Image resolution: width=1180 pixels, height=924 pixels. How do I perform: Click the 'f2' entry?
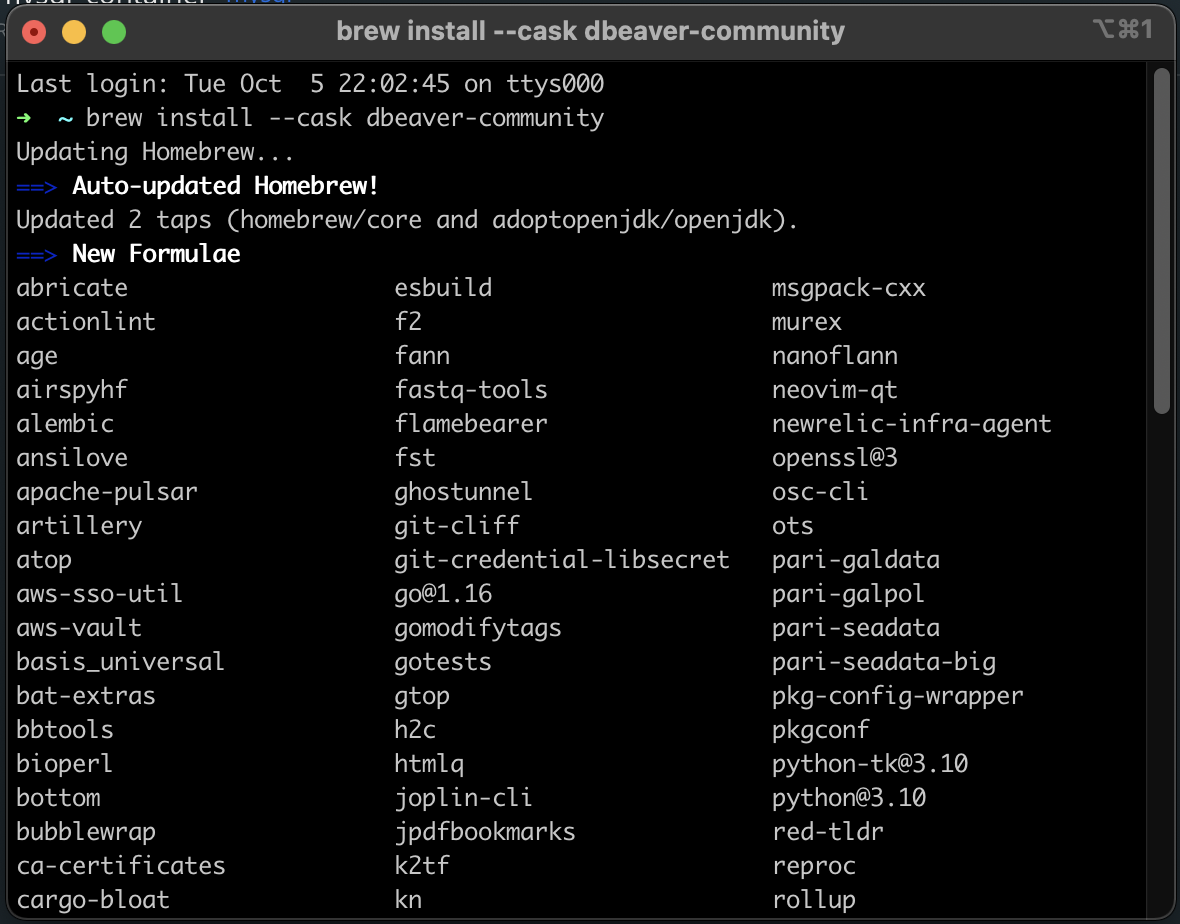point(408,322)
